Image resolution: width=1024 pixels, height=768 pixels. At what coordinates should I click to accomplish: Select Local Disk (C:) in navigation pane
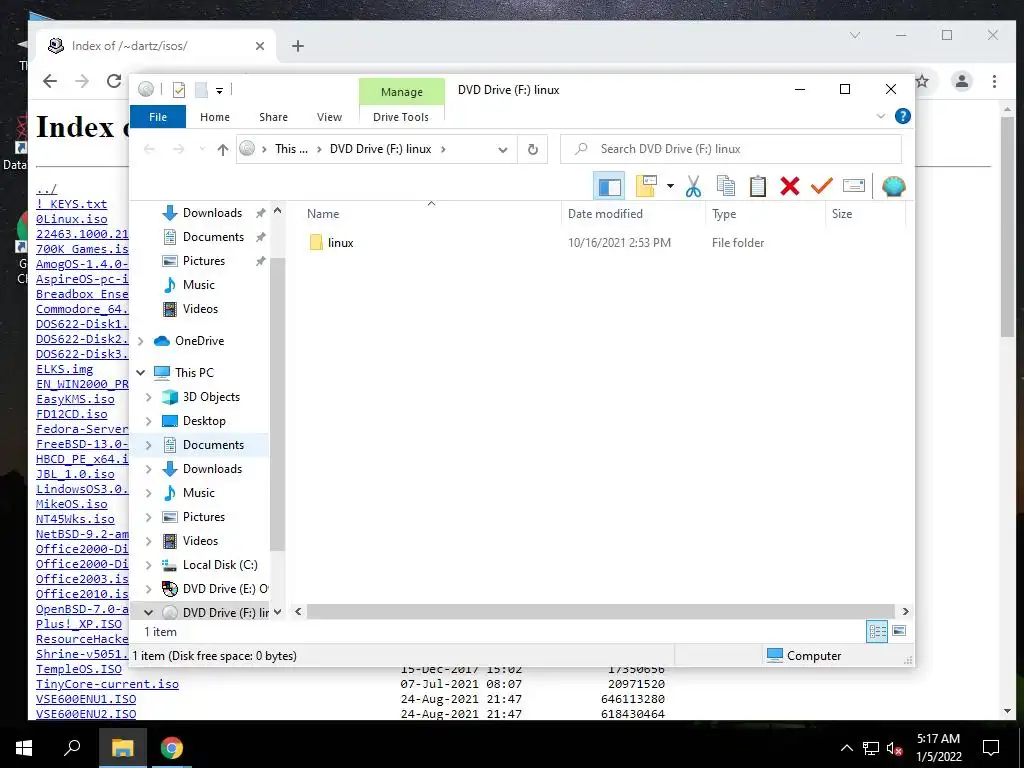(219, 564)
